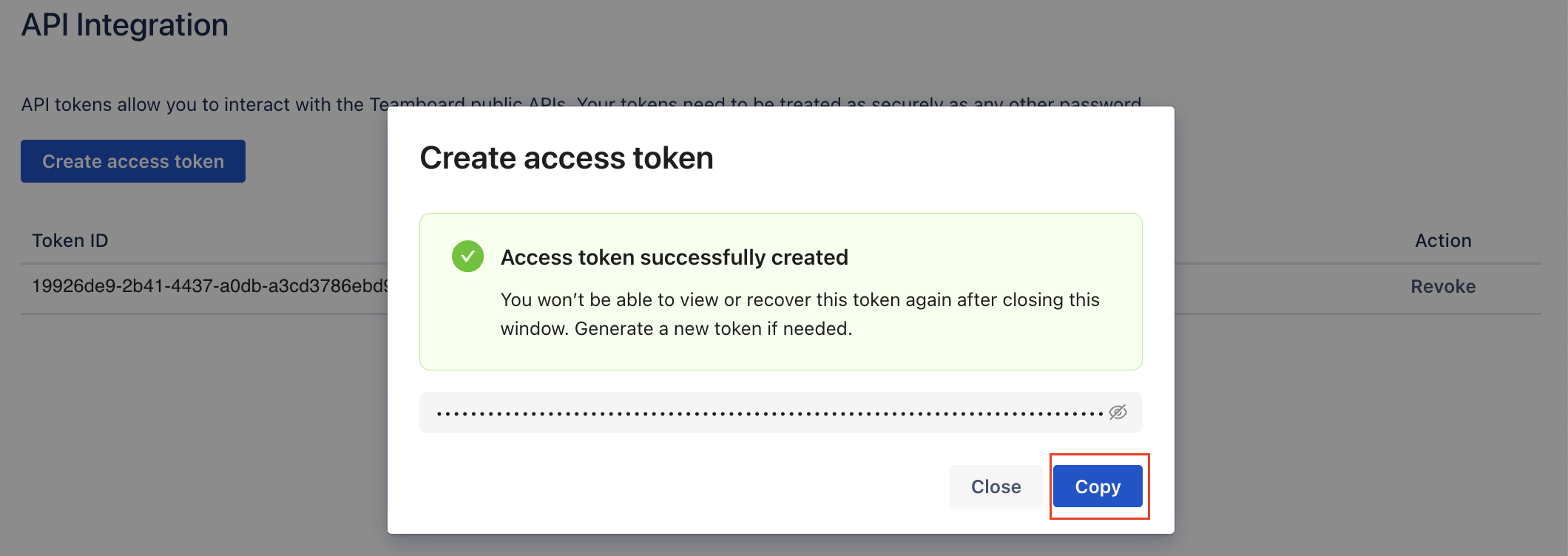This screenshot has height=556, width=1568.
Task: Click the green success checkmark icon
Action: point(467,257)
